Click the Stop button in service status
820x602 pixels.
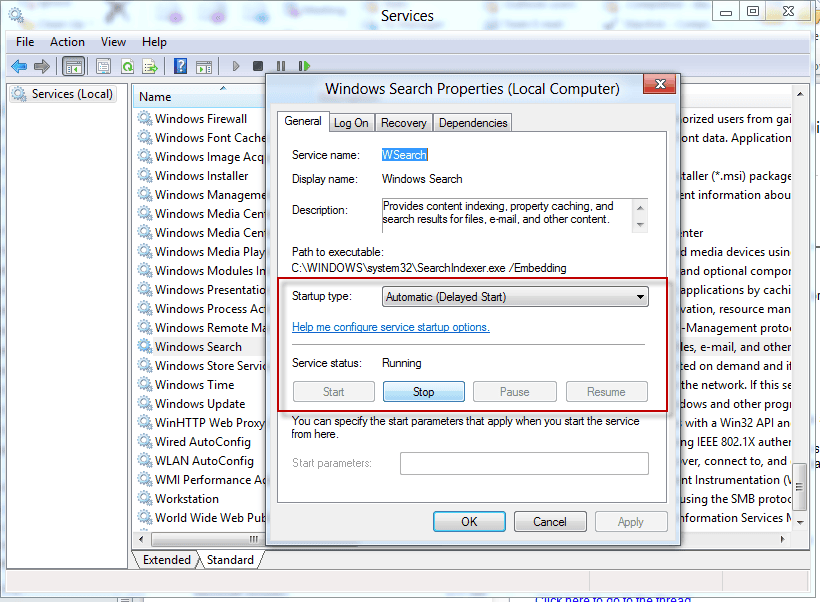click(x=424, y=392)
